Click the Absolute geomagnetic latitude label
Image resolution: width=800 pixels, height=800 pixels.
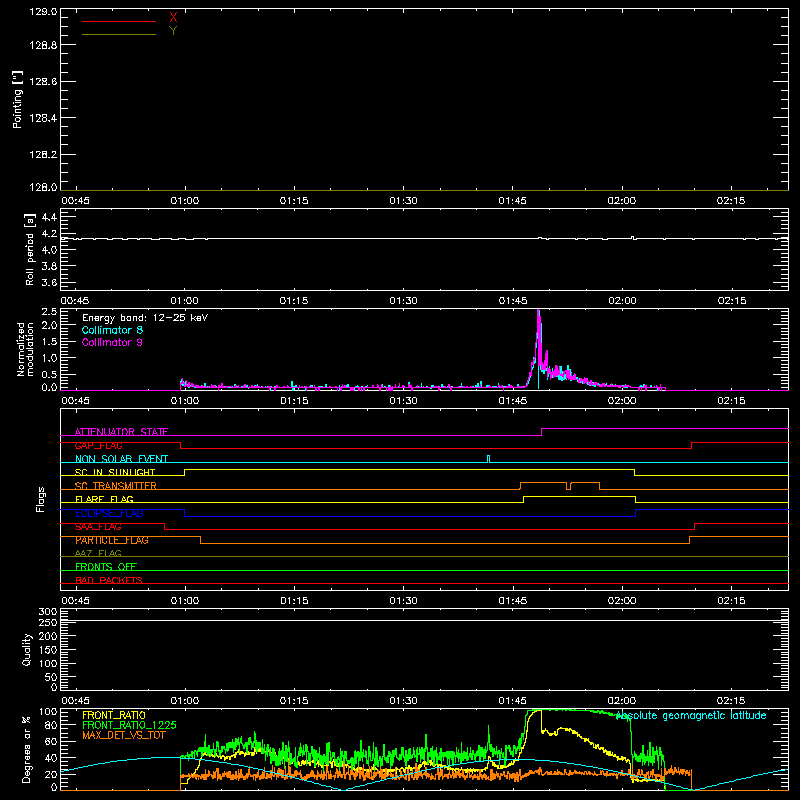pos(691,715)
